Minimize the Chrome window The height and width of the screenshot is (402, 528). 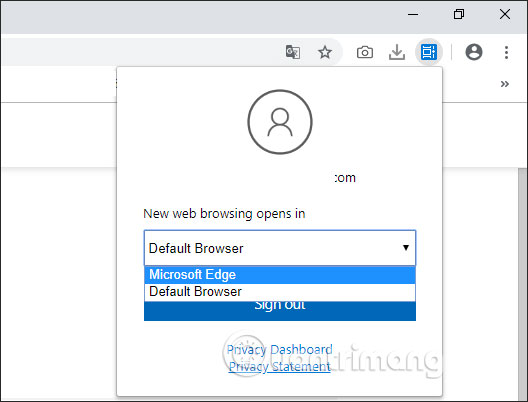413,14
